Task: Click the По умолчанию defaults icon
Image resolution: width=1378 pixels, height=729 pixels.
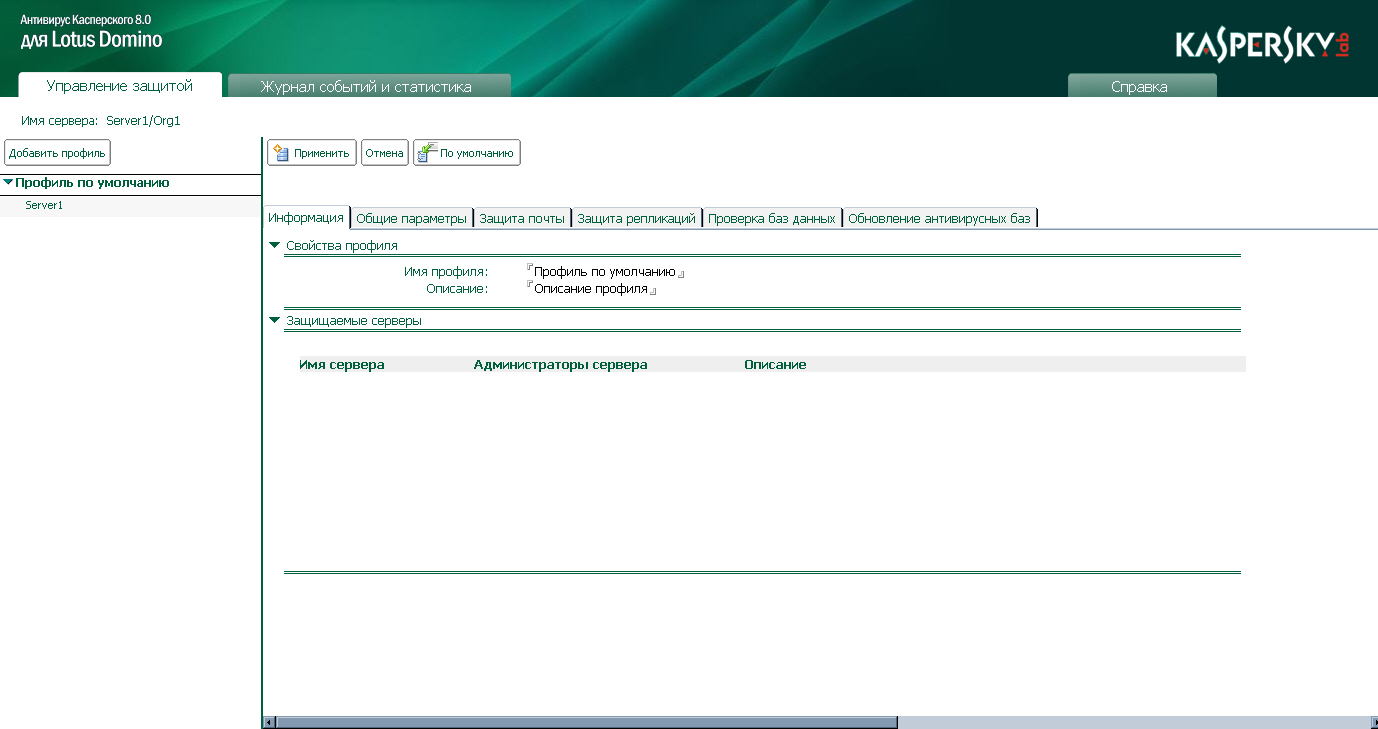Action: pyautogui.click(x=427, y=153)
